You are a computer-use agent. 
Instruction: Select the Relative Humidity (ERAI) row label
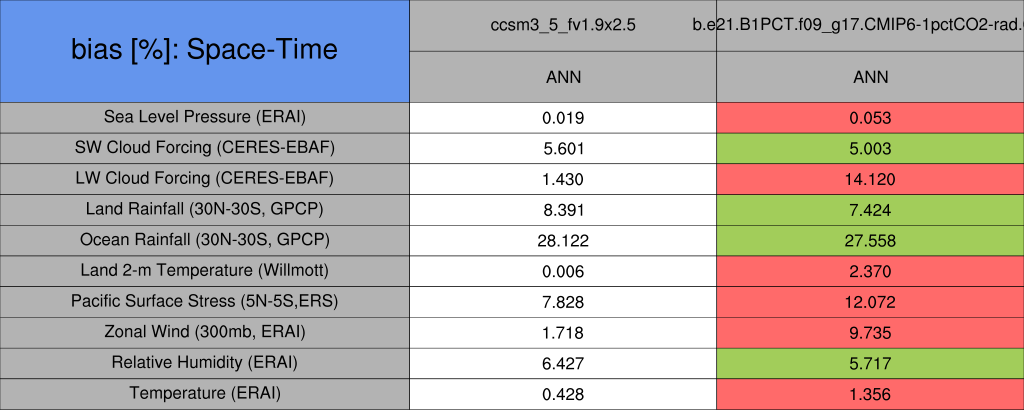(x=205, y=363)
